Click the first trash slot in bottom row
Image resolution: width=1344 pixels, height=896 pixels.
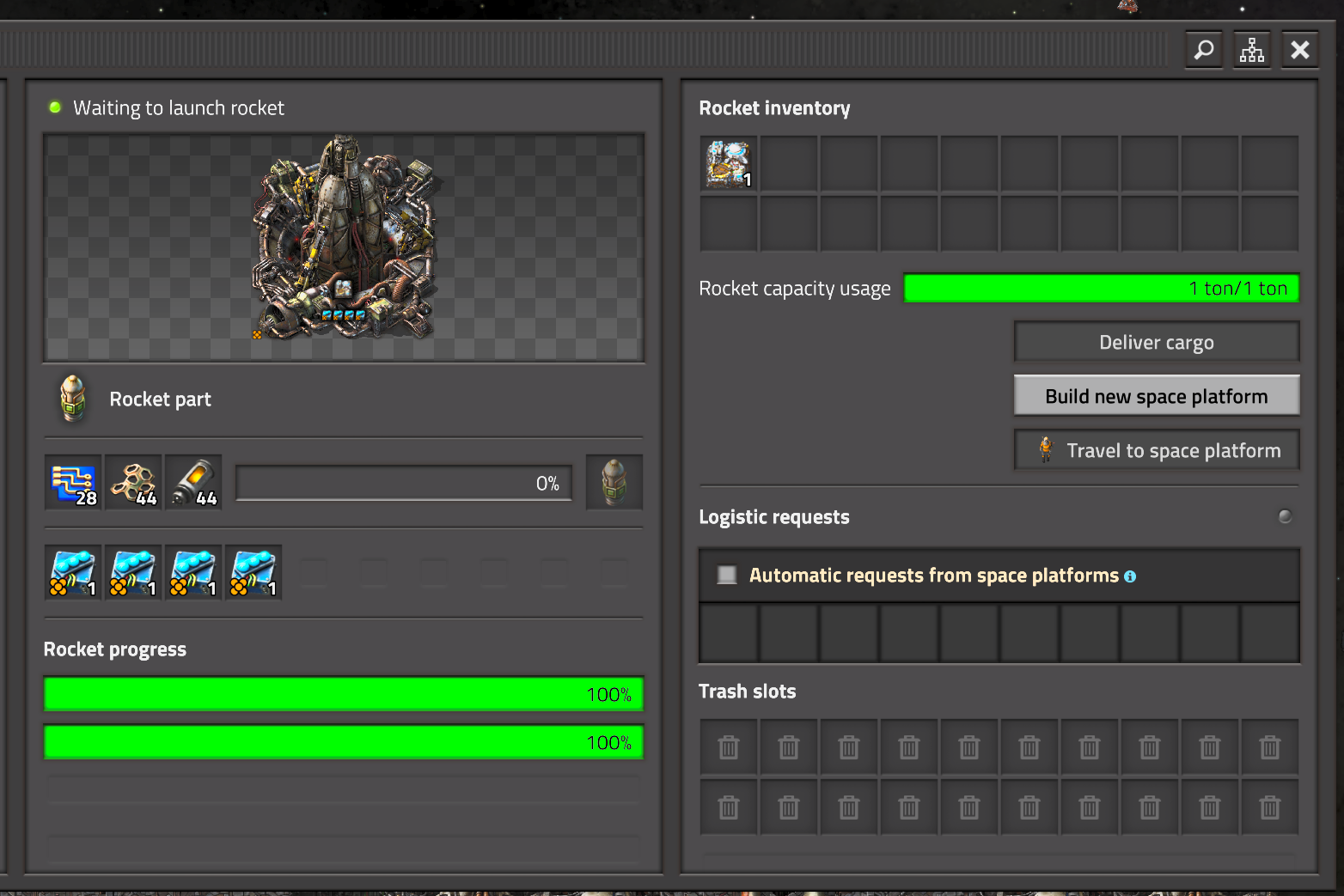pos(729,808)
